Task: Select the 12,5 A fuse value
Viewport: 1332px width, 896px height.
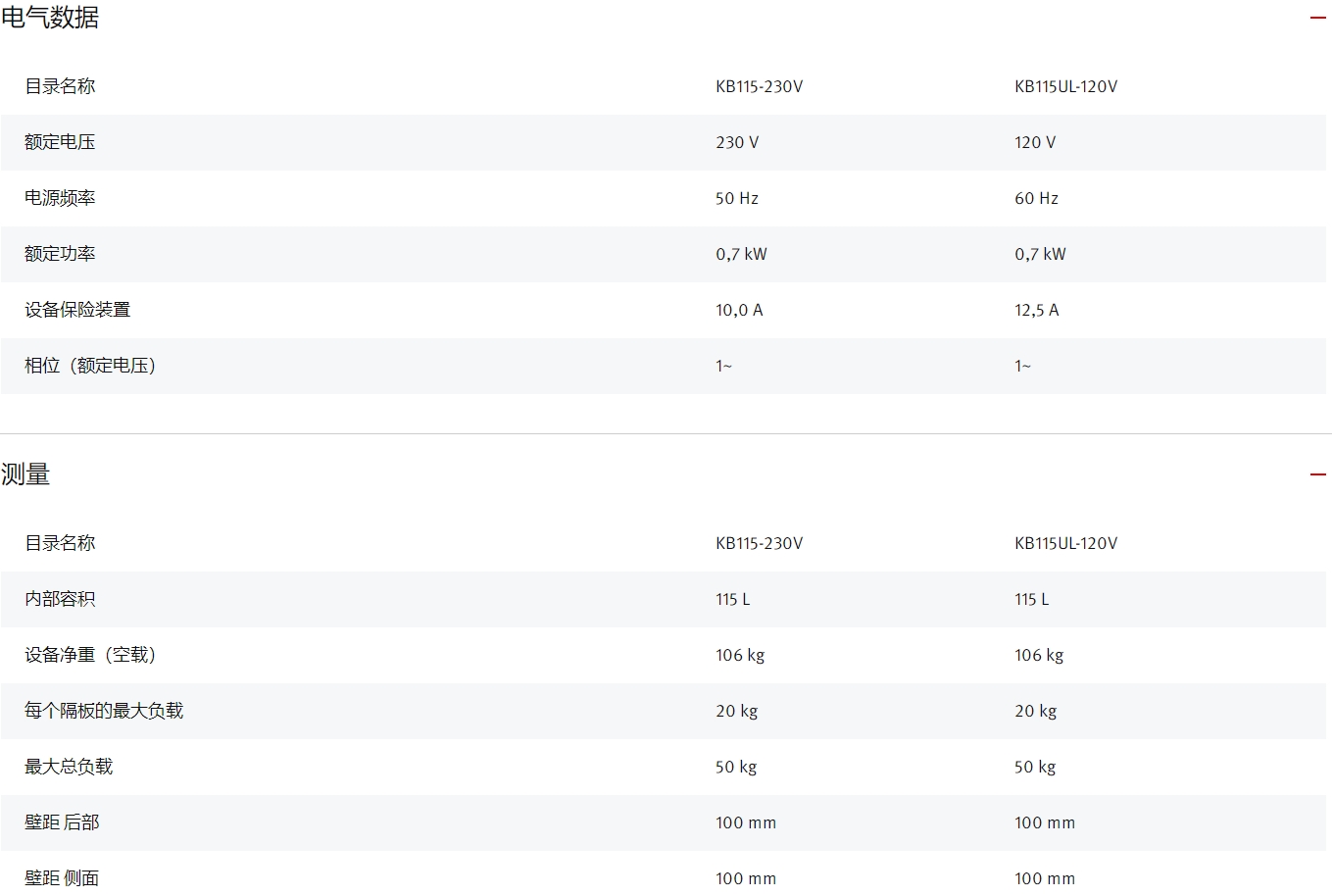Action: (x=1037, y=310)
